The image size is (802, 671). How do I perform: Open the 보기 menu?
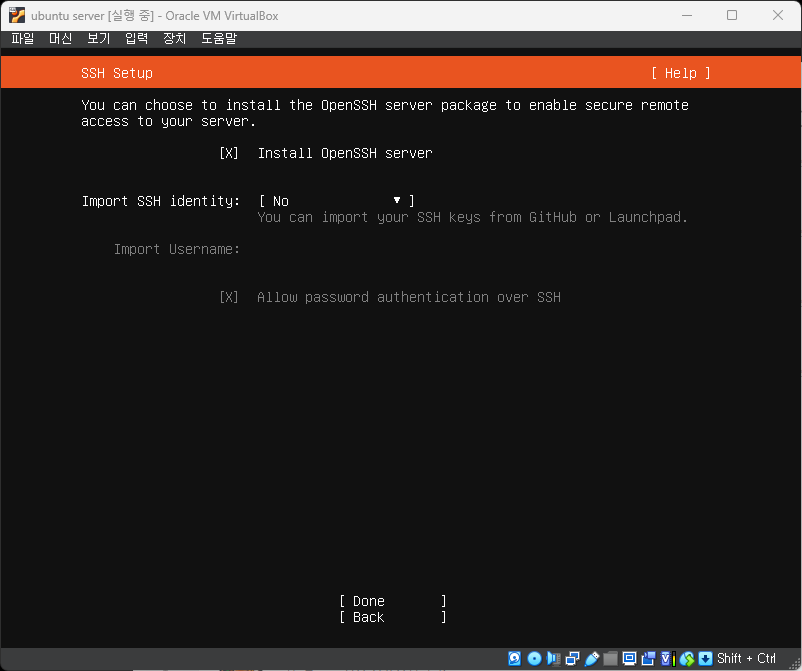(99, 38)
